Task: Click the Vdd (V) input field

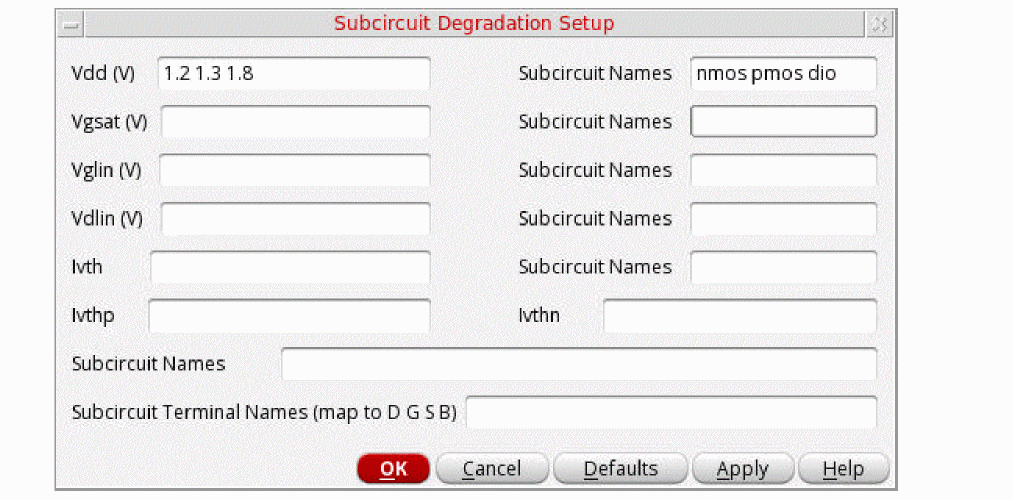Action: (x=294, y=73)
